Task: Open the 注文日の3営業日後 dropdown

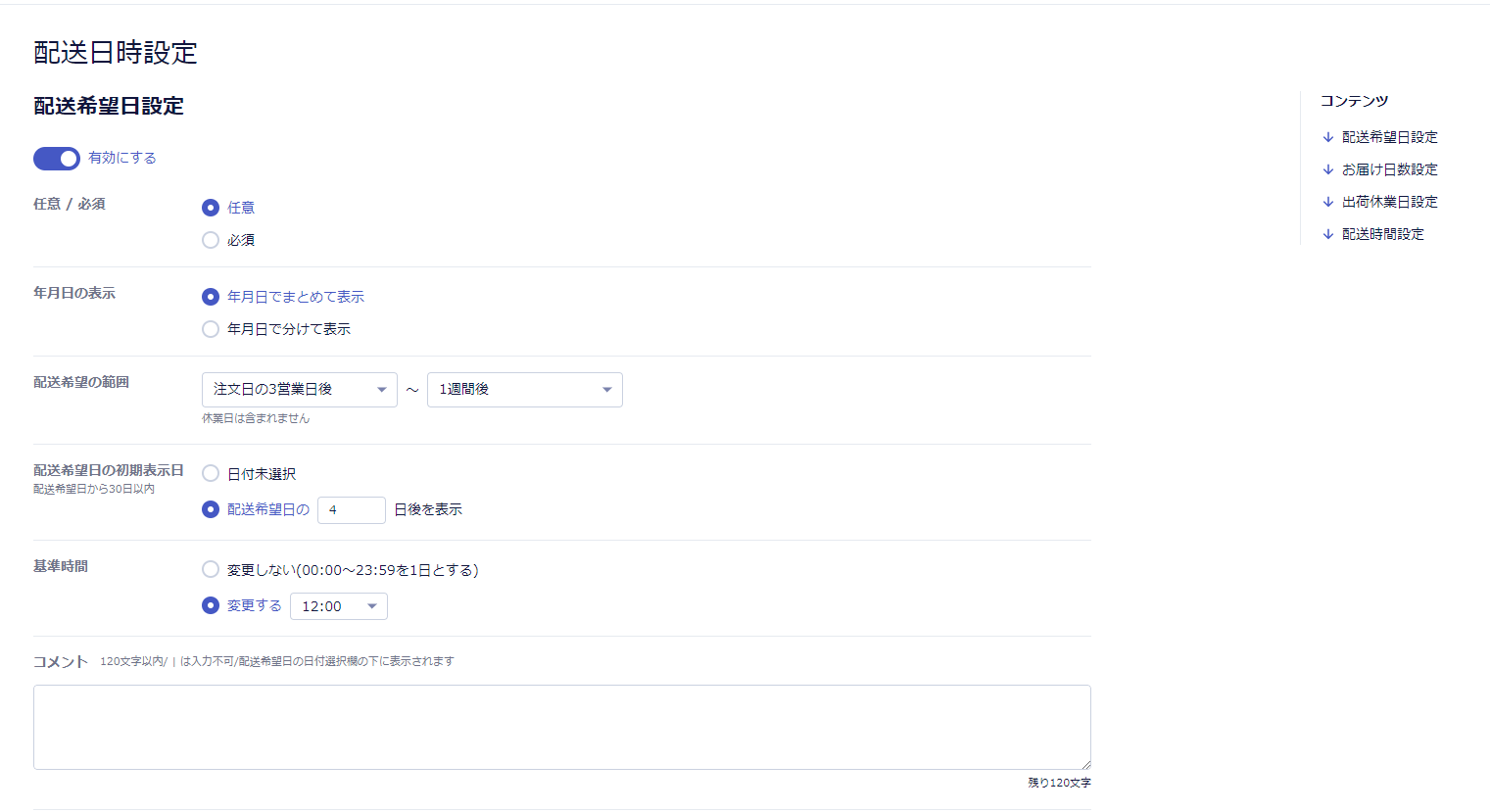Action: pos(299,390)
